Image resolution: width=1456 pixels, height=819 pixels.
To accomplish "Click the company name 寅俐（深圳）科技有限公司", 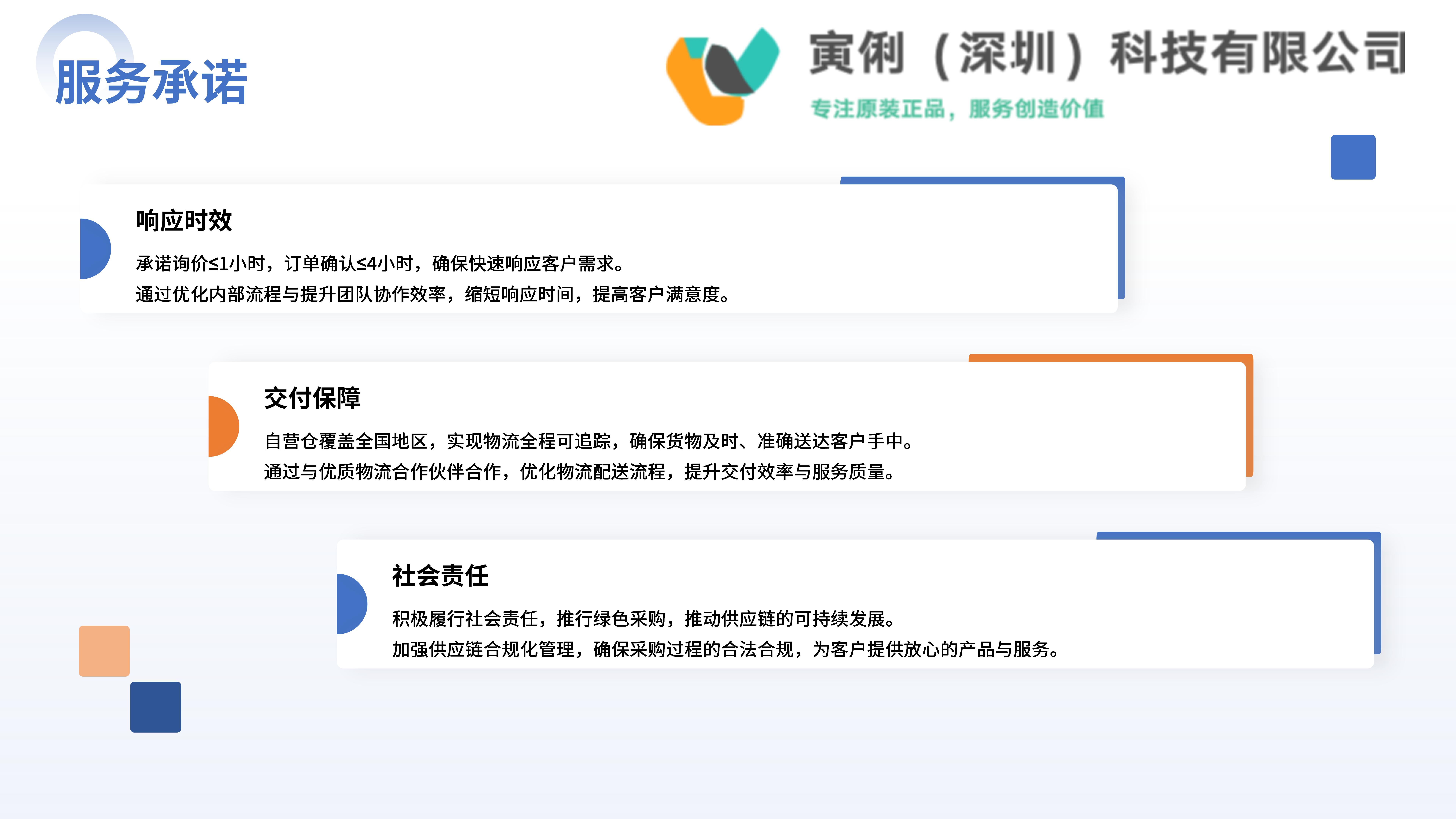I will [1107, 54].
